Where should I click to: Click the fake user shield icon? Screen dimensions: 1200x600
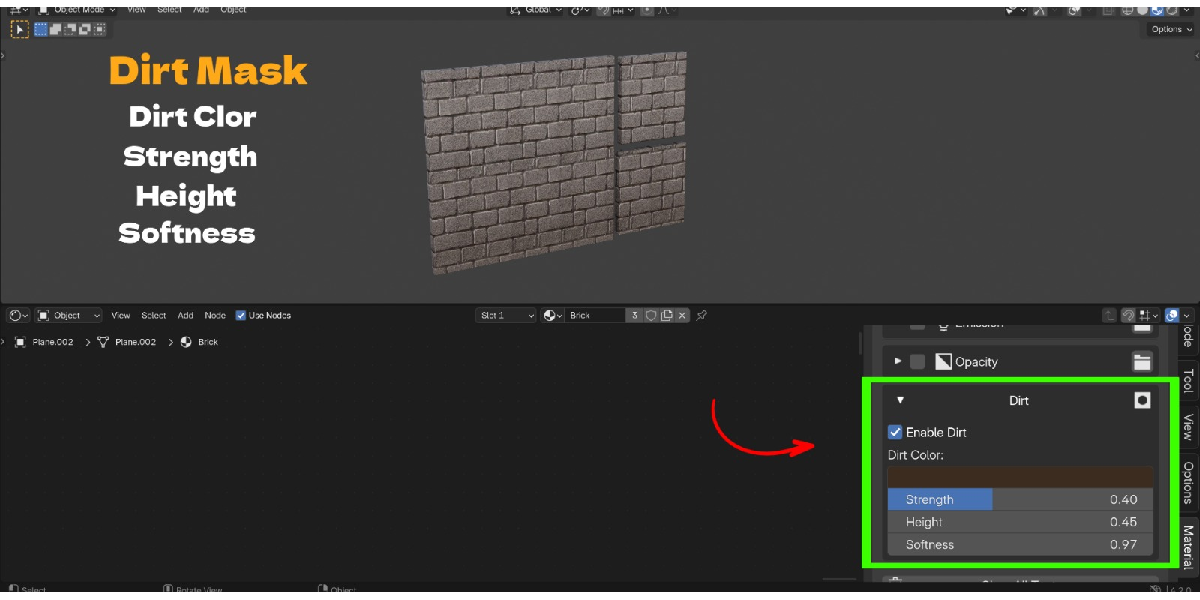[651, 315]
